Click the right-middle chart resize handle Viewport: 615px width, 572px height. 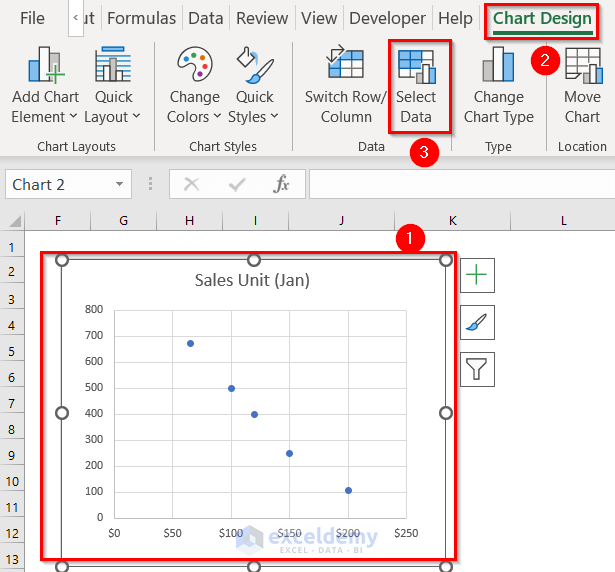point(446,413)
